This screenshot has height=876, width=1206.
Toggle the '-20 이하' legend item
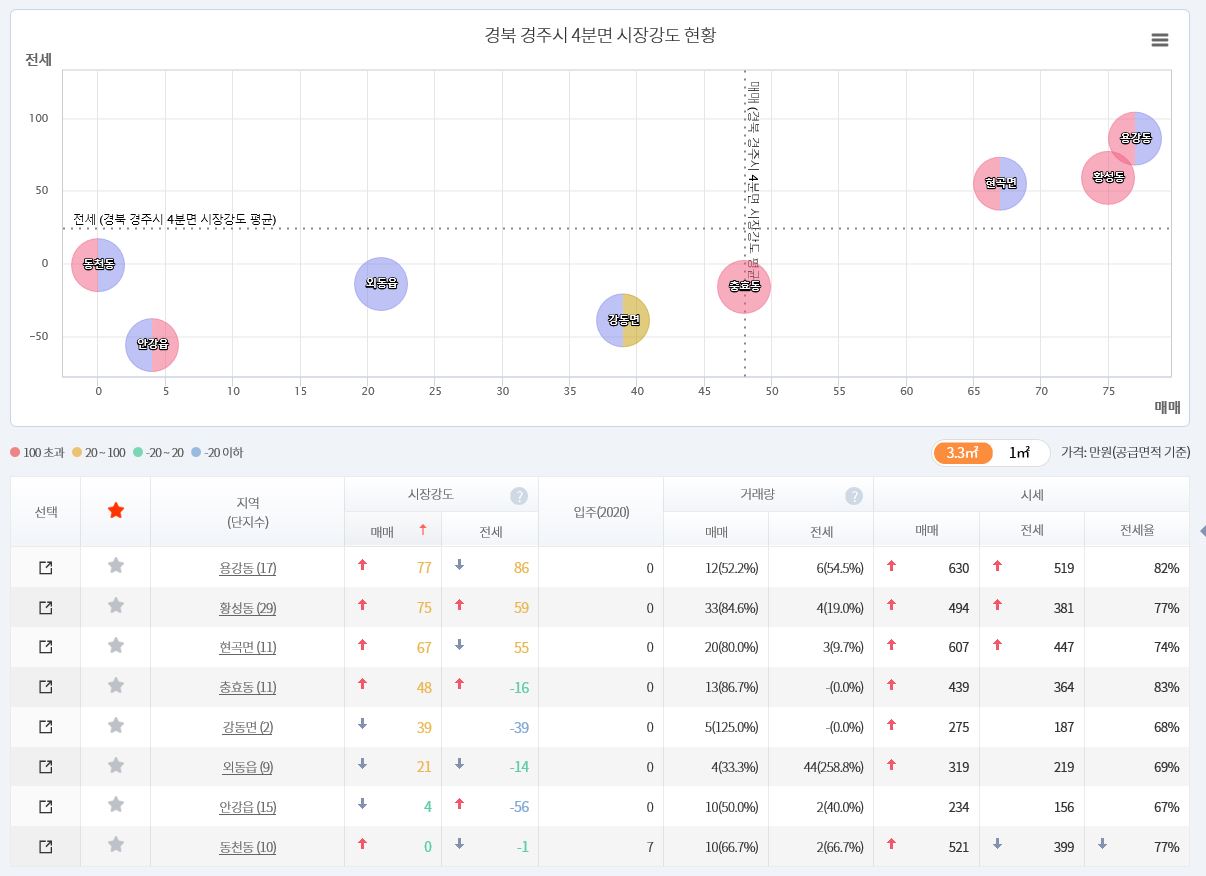pos(217,453)
